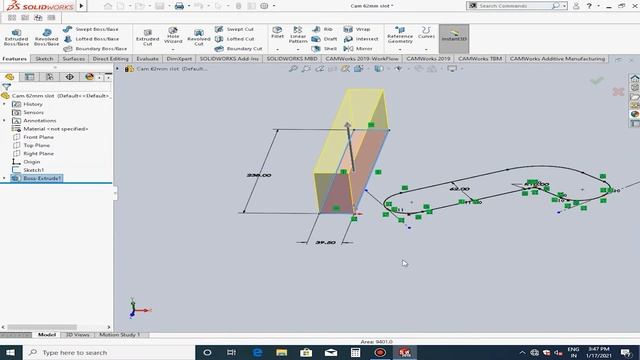Image resolution: width=640 pixels, height=360 pixels.
Task: Open the Curves tool
Action: coord(426,33)
